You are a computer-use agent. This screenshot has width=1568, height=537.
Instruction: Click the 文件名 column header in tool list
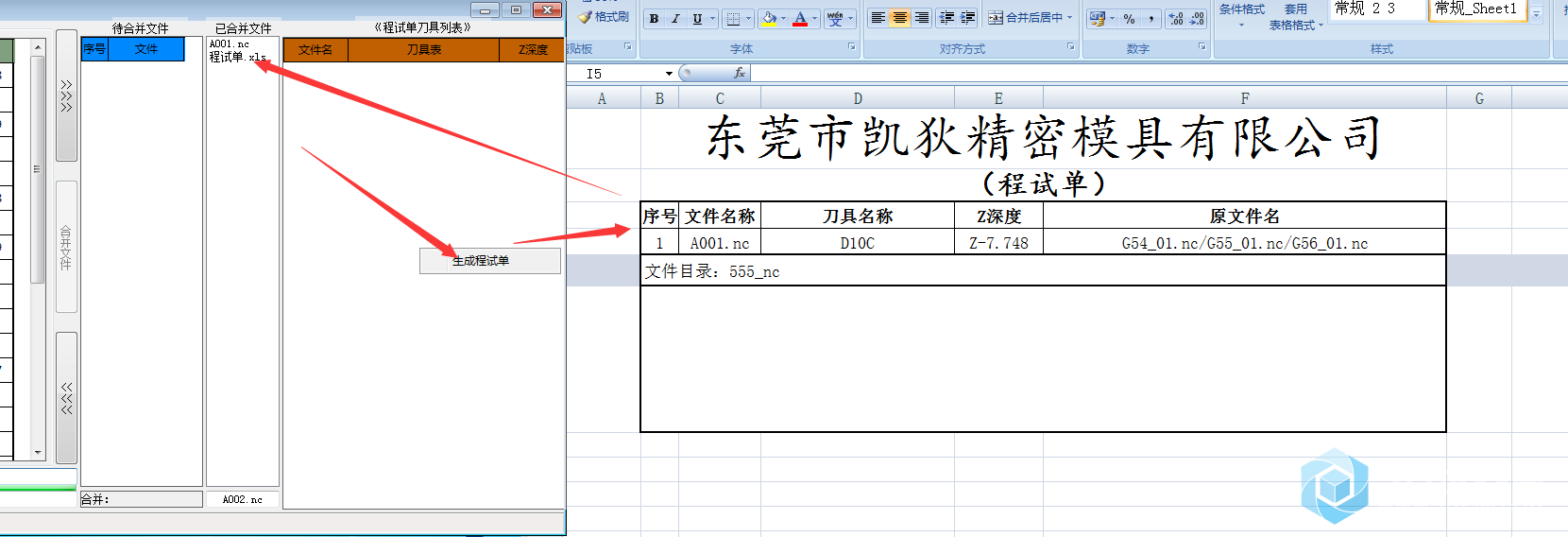click(x=315, y=50)
